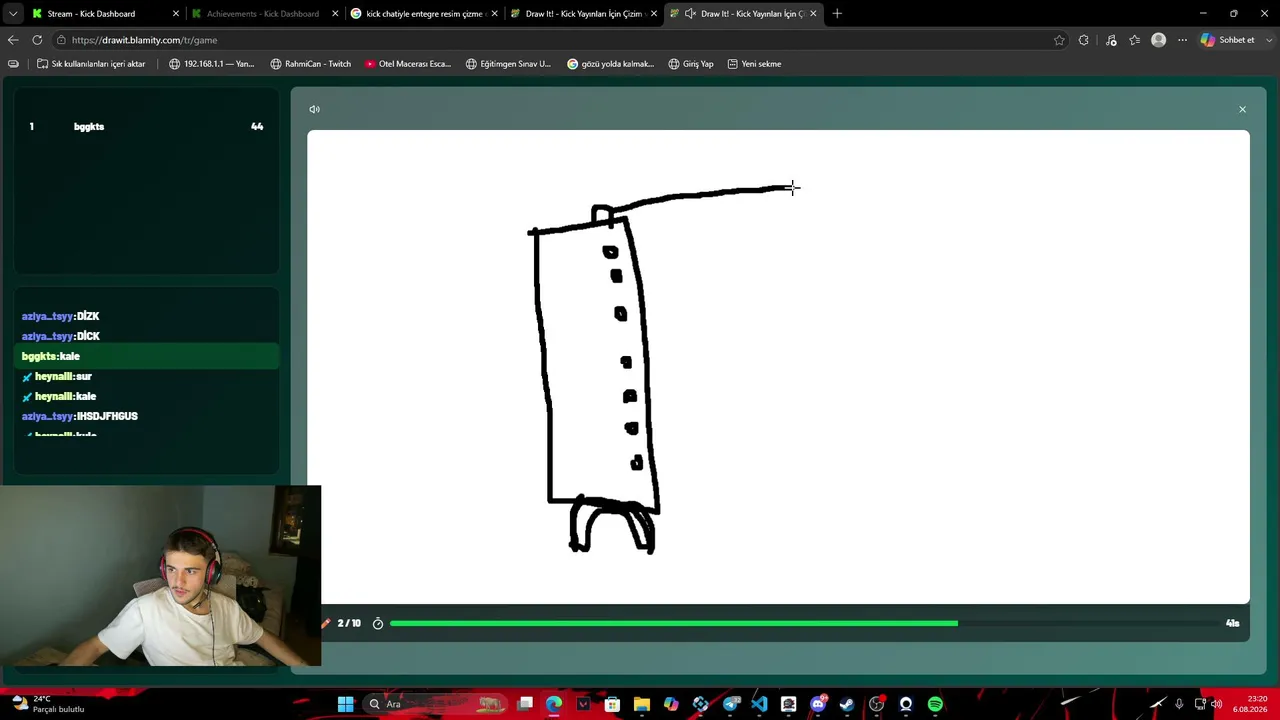Viewport: 1280px width, 720px height.
Task: Open Microsoft Store from the taskbar
Action: point(612,704)
